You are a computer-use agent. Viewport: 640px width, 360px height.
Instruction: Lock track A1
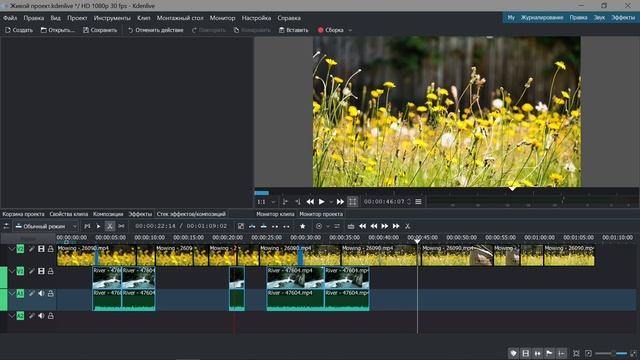pos(51,293)
